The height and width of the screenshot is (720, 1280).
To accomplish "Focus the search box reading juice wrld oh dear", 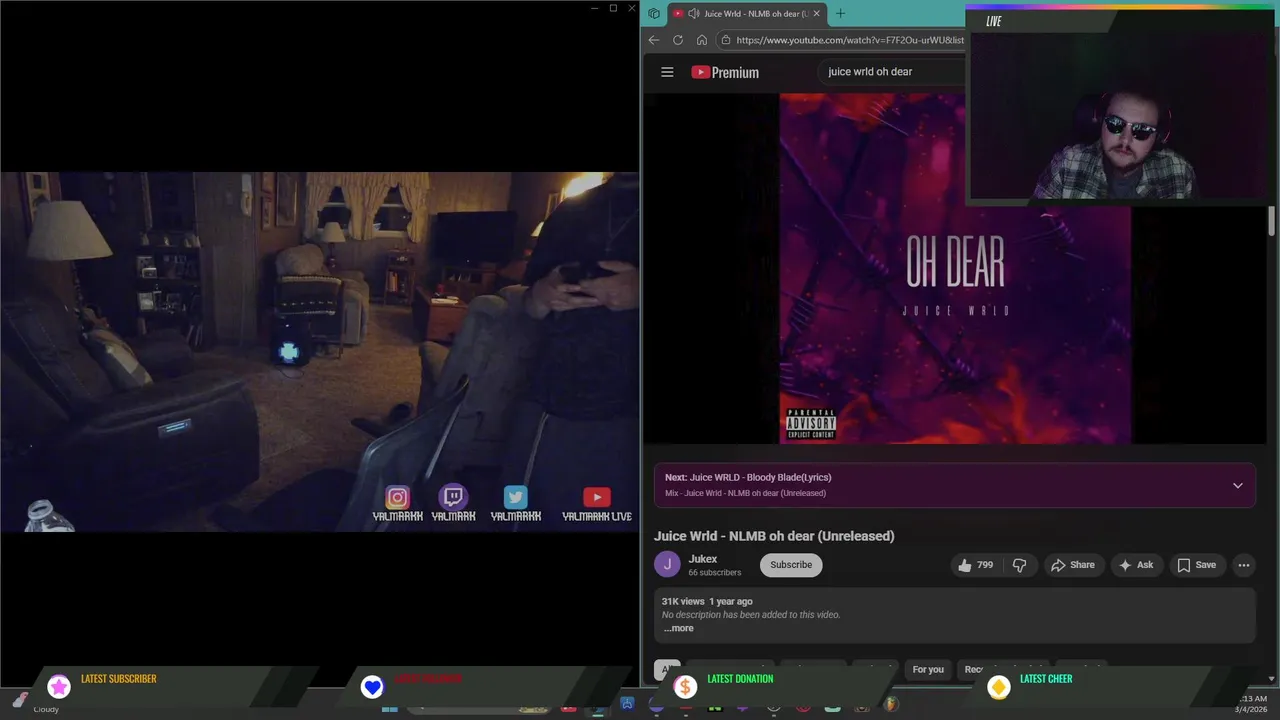I will pyautogui.click(x=890, y=72).
